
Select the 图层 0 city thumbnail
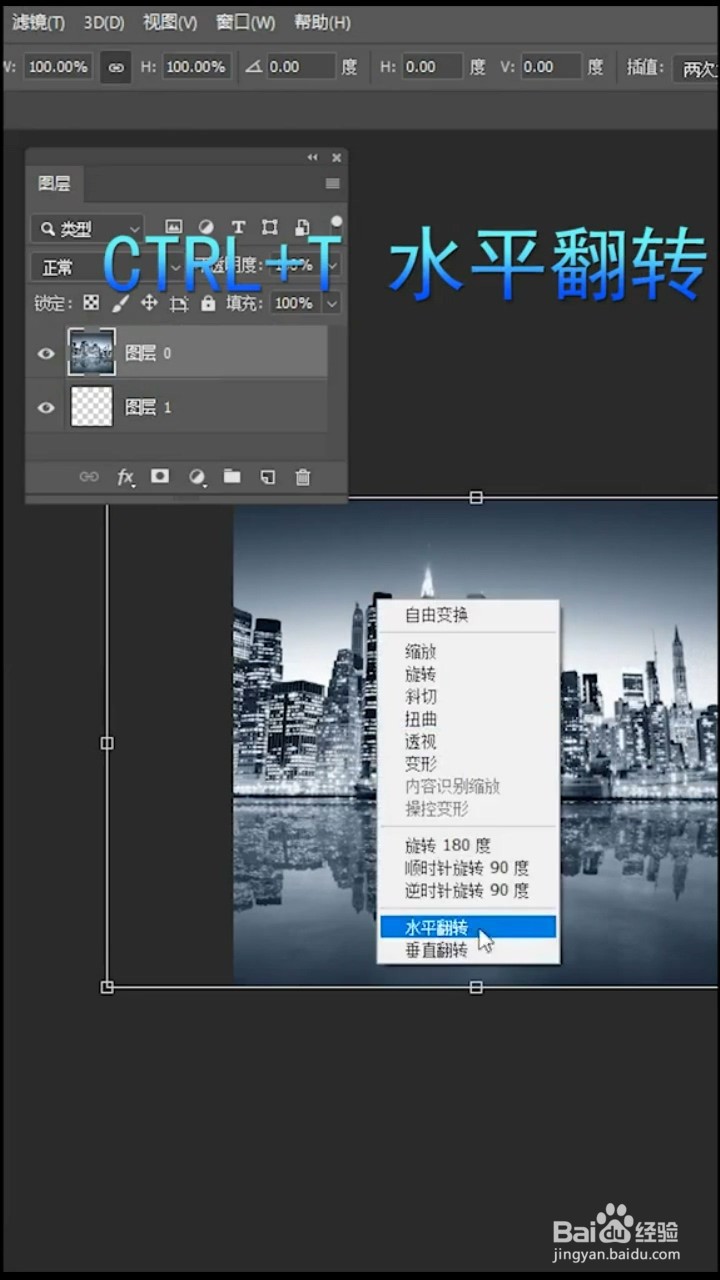[91, 352]
